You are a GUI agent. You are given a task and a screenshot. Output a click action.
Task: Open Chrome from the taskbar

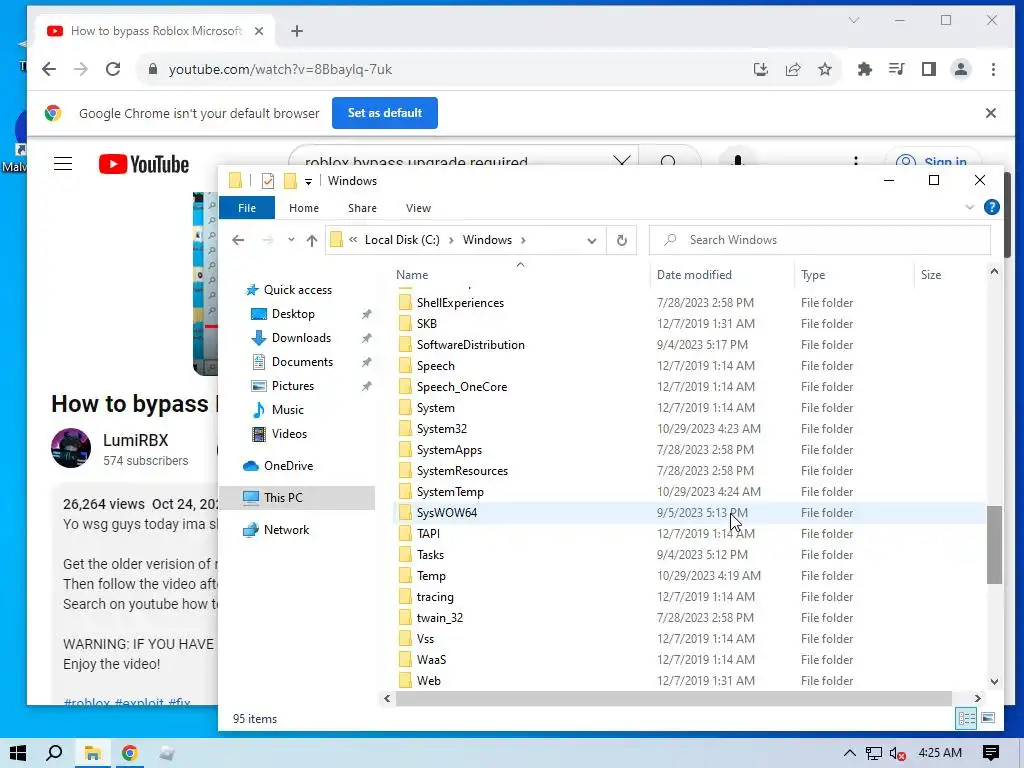coord(129,754)
